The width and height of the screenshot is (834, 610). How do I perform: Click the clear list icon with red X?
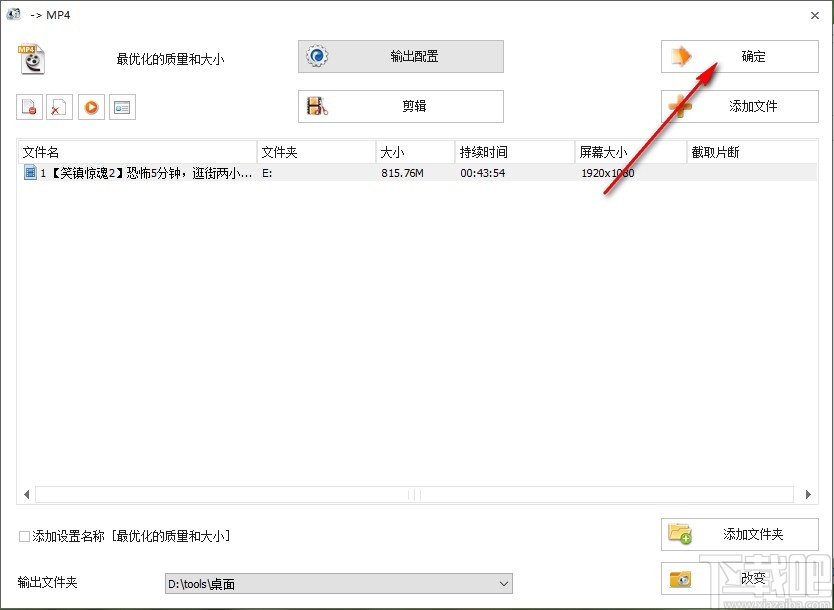pos(59,107)
